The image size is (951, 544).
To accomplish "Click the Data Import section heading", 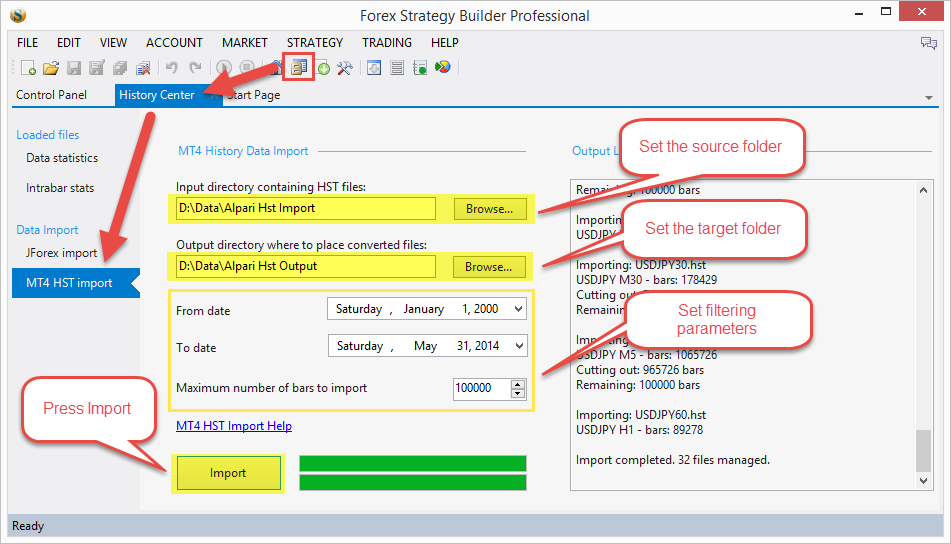I will (47, 230).
